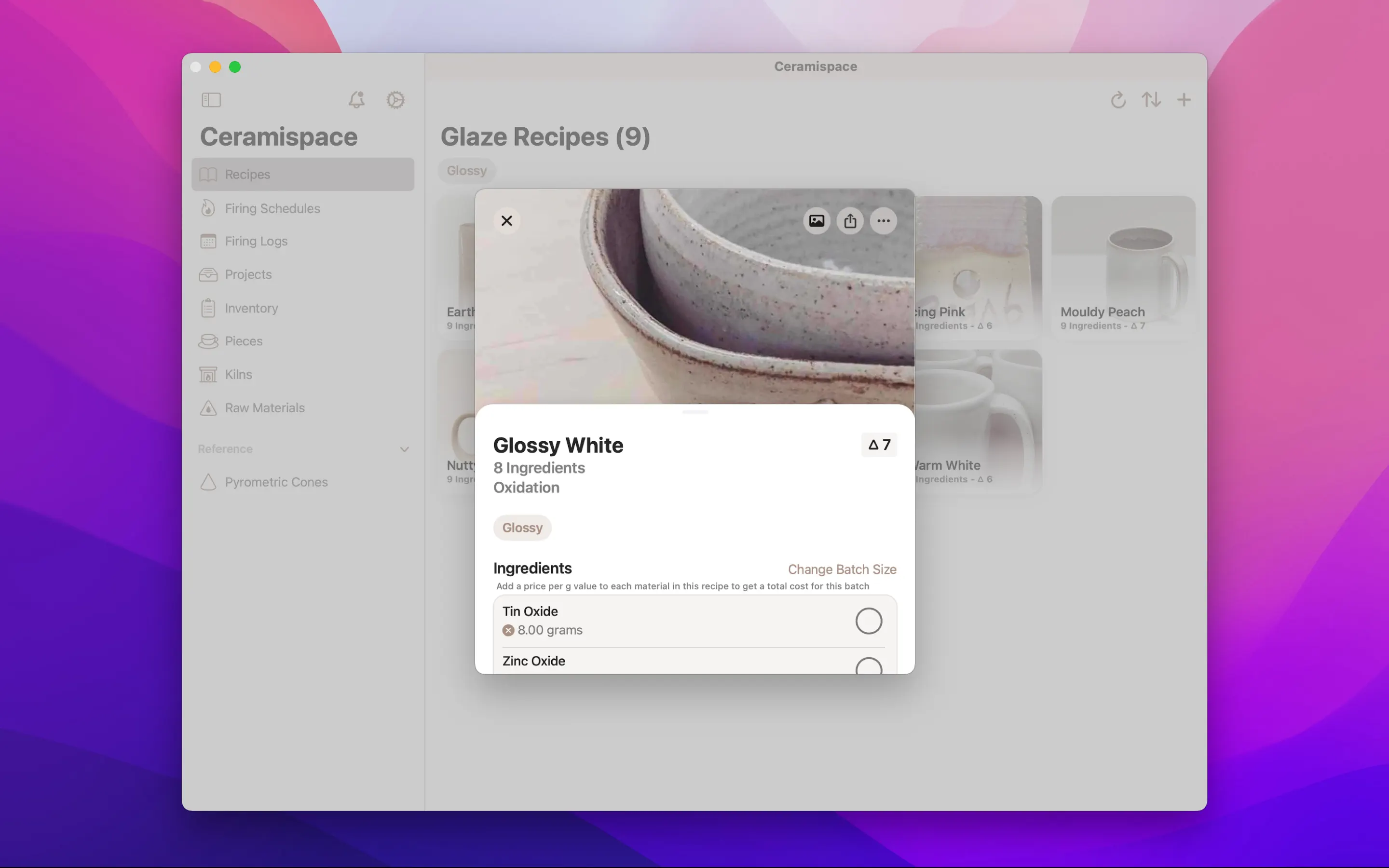Toggle the sidebar panel icon

(x=211, y=100)
